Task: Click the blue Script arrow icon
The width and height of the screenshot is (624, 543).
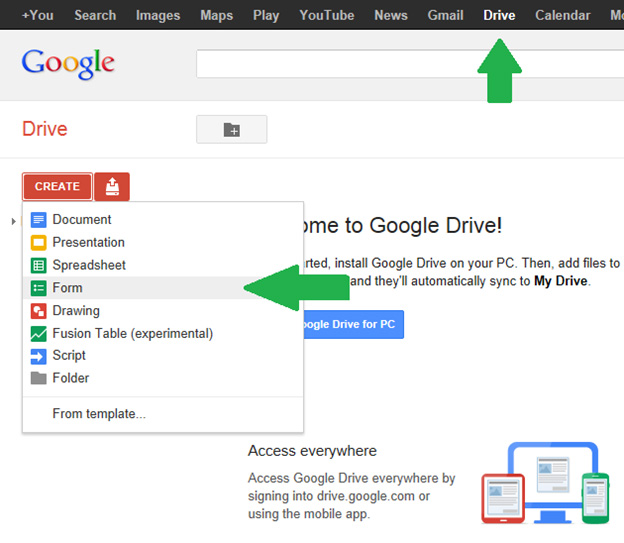Action: point(39,356)
